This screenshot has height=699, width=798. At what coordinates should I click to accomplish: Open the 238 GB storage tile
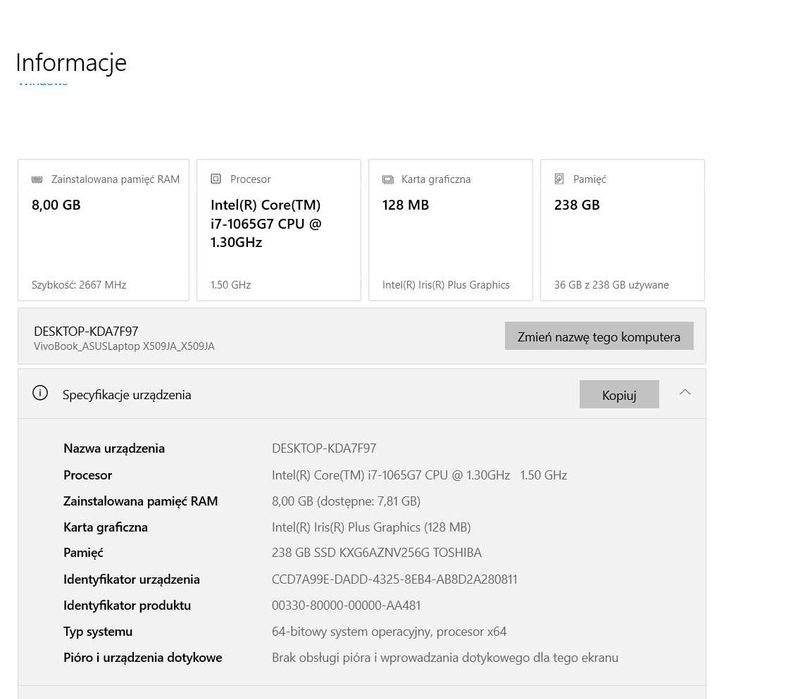pyautogui.click(x=622, y=230)
